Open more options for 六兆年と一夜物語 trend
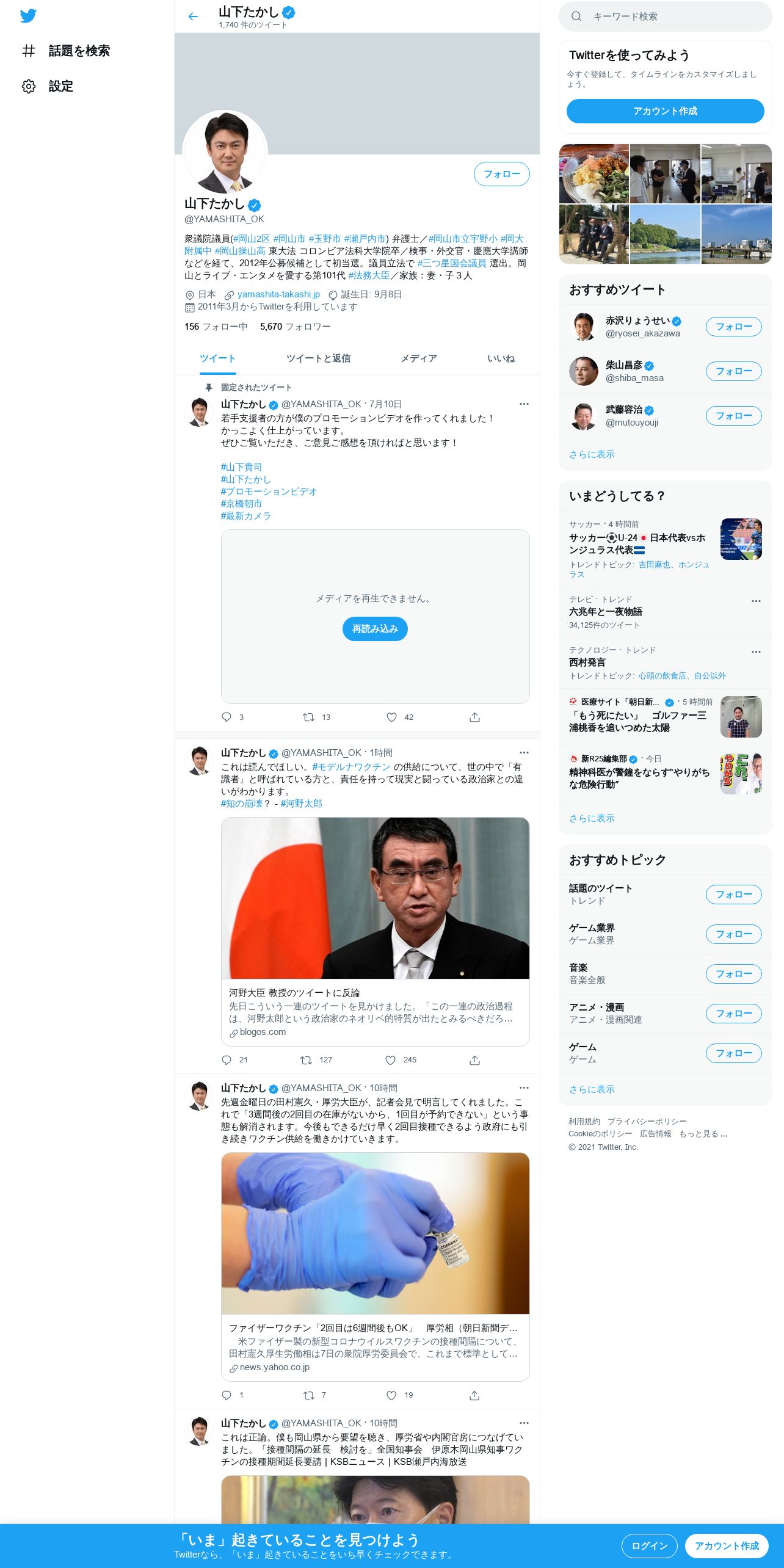Screen dimensions: 784x1568 click(756, 601)
